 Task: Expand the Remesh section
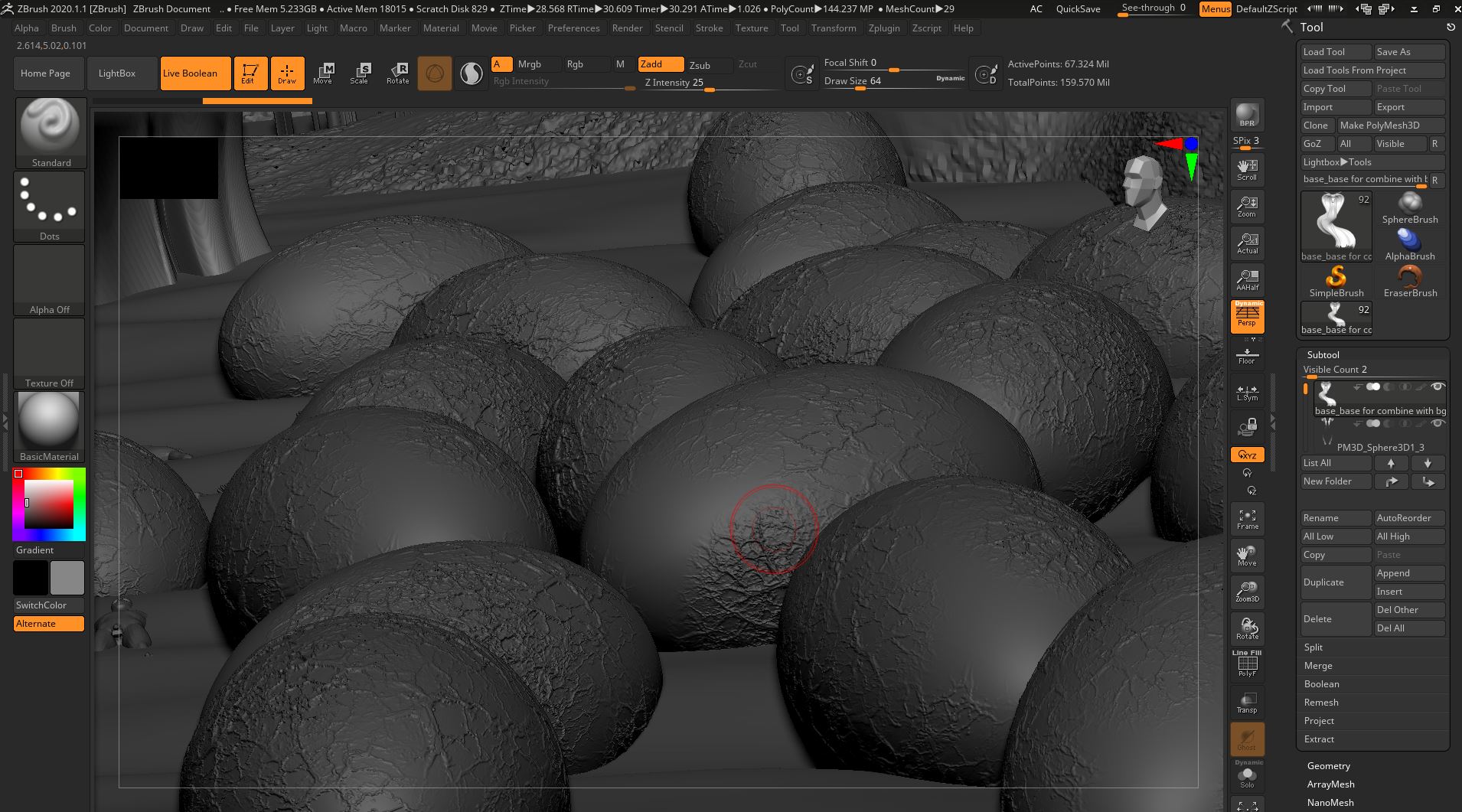coord(1321,703)
